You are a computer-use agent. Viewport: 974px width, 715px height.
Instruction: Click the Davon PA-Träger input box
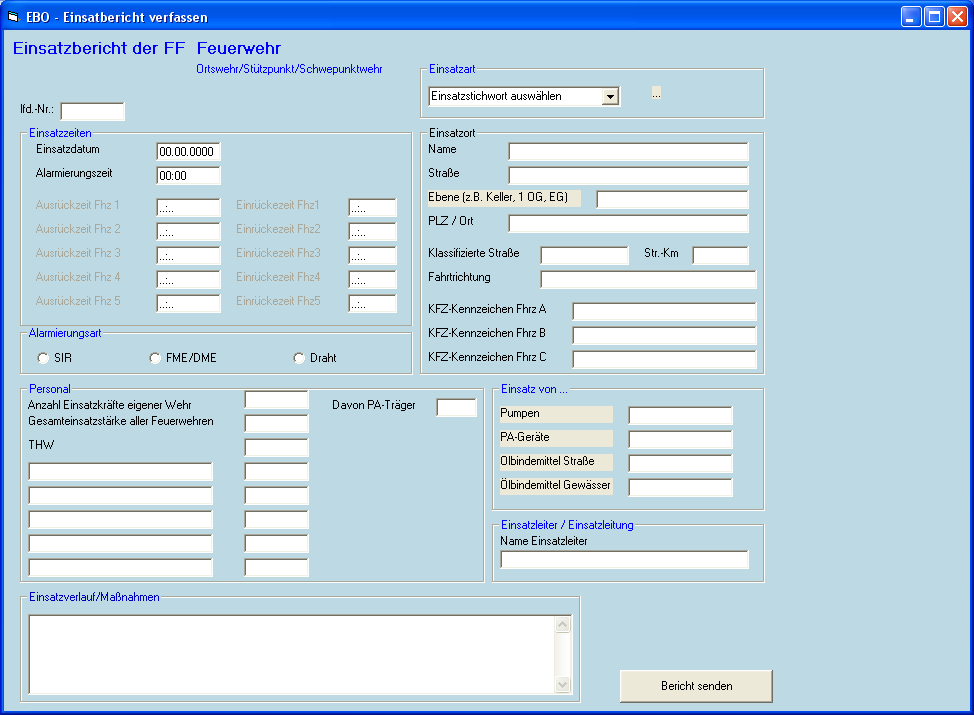[x=456, y=407]
